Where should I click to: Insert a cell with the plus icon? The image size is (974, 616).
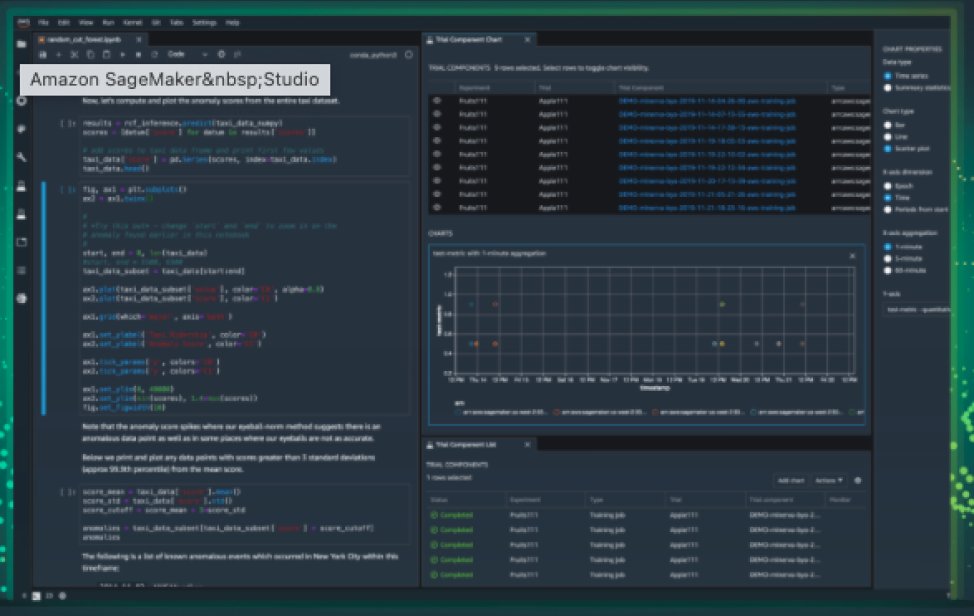59,55
